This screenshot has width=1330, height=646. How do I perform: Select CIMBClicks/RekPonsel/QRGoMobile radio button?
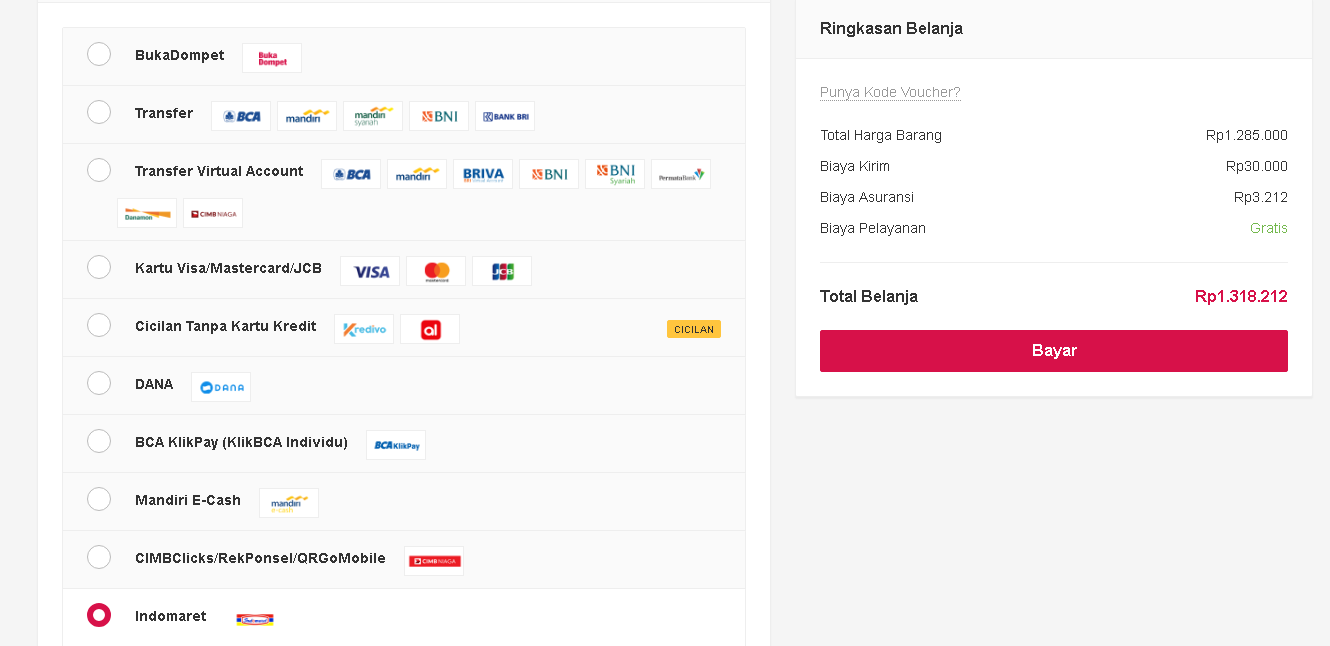coord(99,557)
